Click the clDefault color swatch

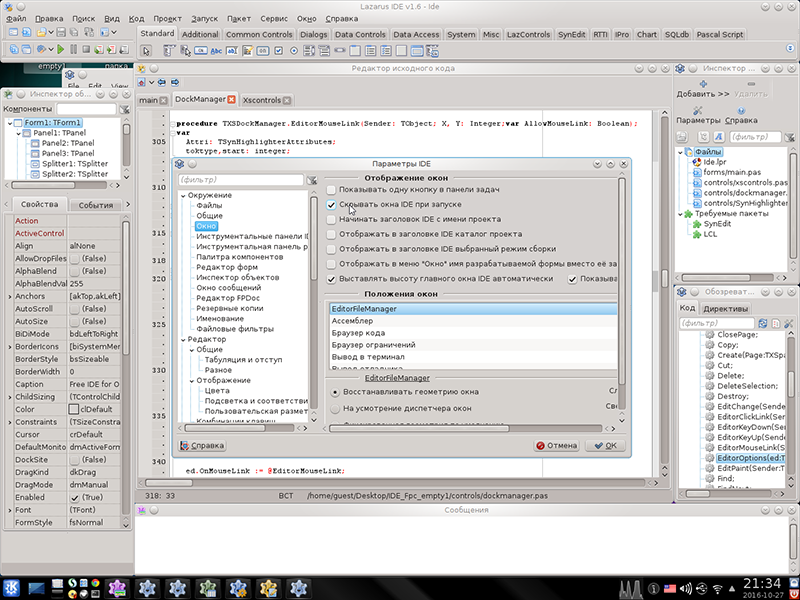pyautogui.click(x=74, y=410)
